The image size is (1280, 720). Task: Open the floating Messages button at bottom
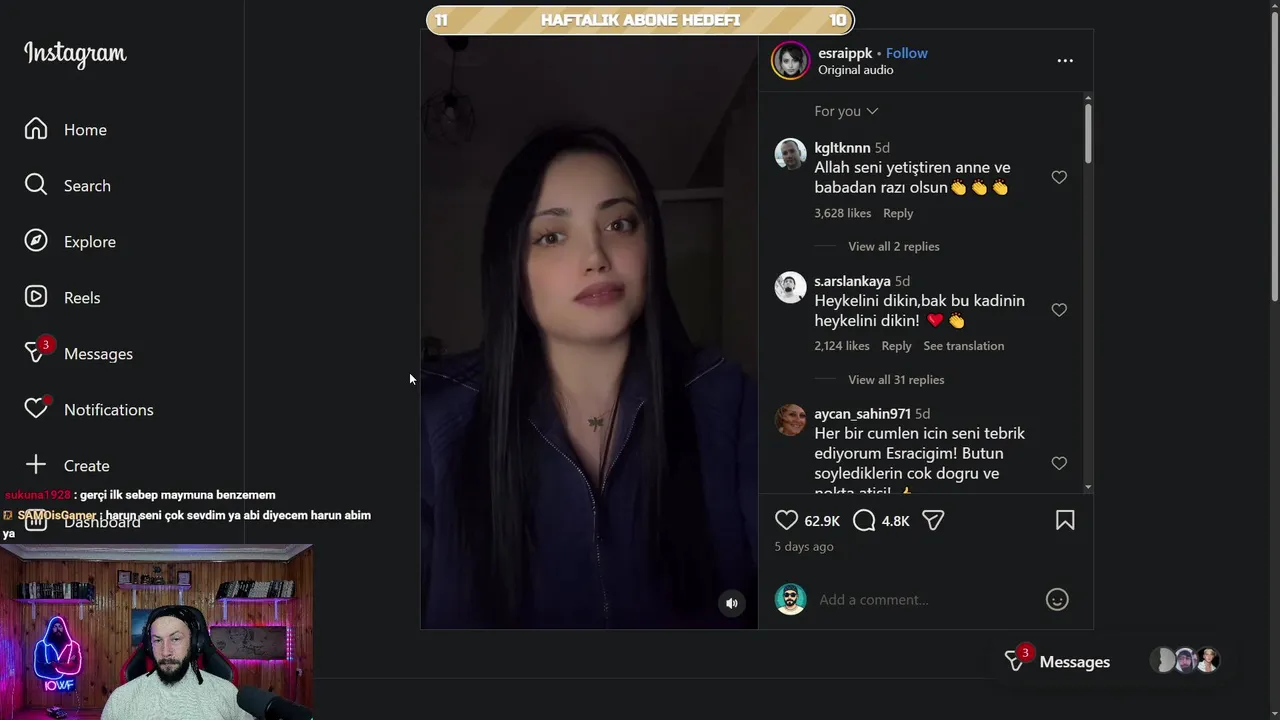[1057, 661]
